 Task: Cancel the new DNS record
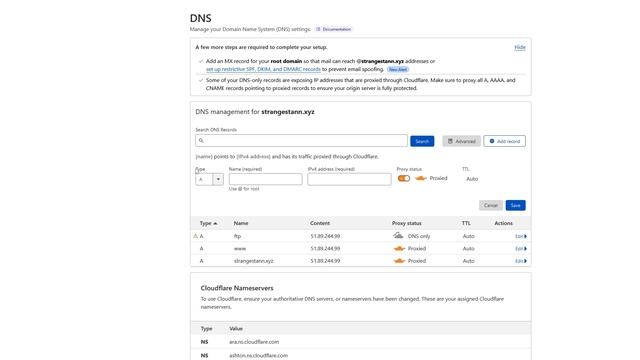[491, 205]
